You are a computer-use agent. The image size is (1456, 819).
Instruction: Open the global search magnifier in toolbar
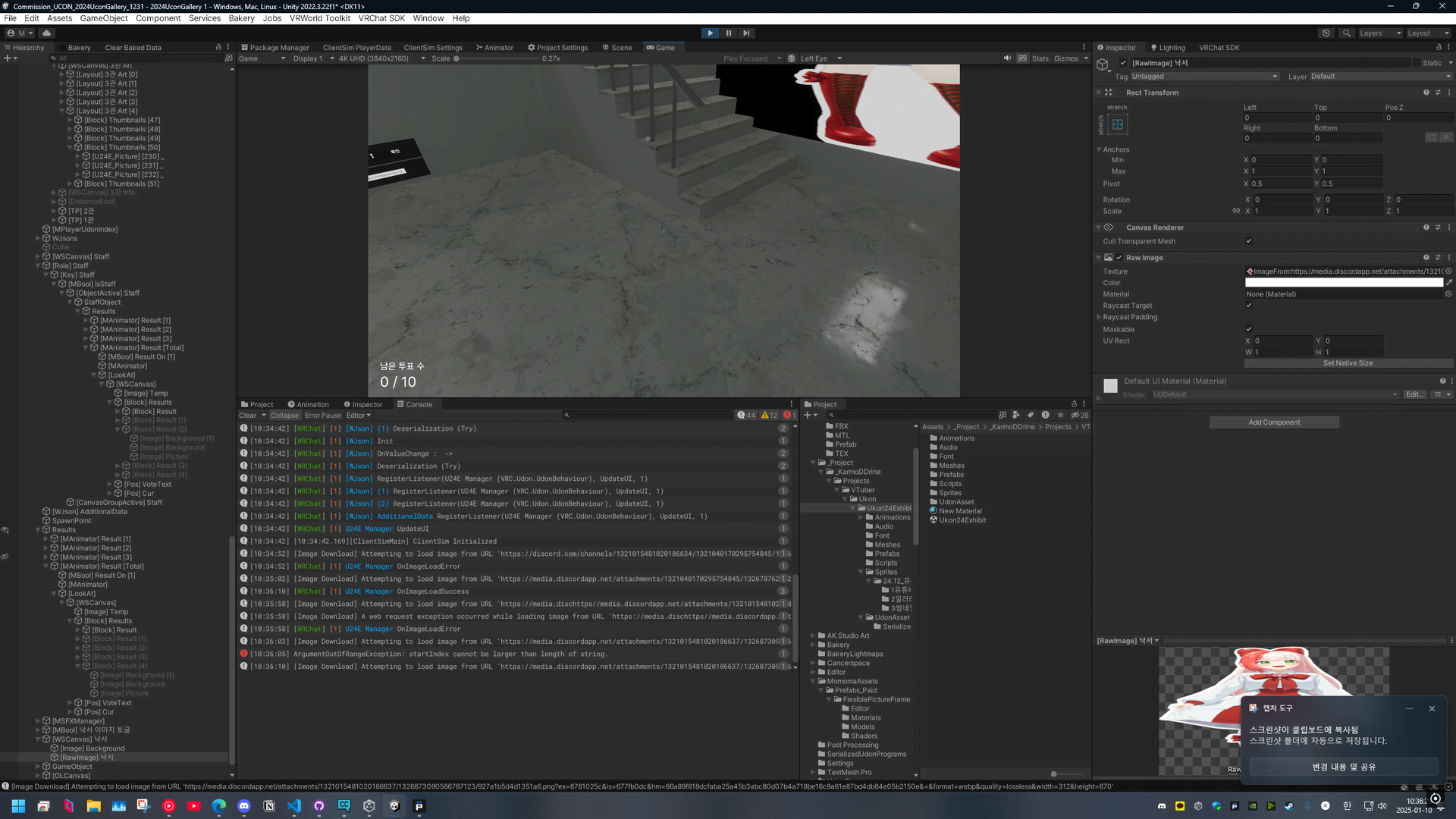[x=1346, y=33]
